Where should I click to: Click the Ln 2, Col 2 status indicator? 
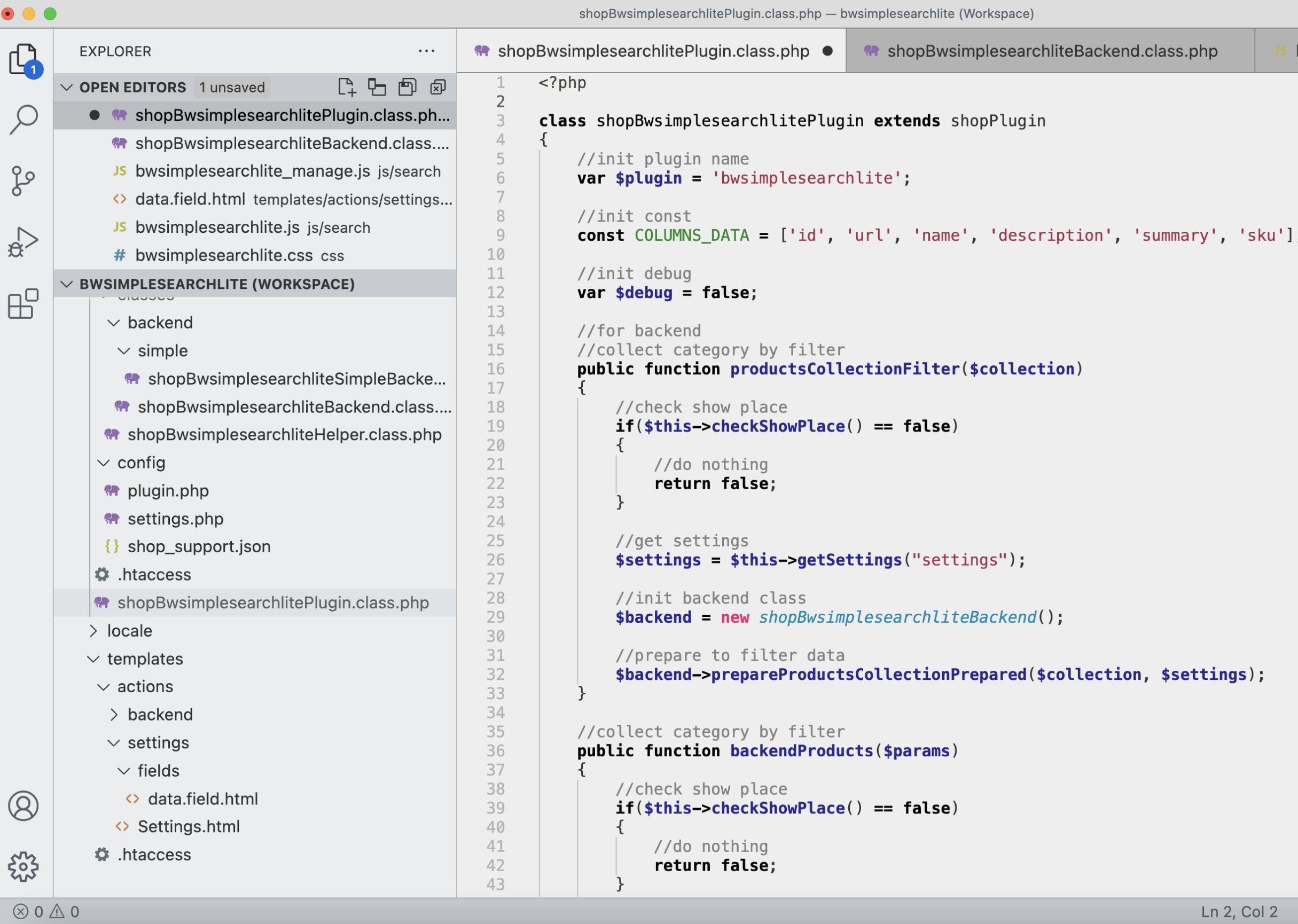pyautogui.click(x=1239, y=912)
